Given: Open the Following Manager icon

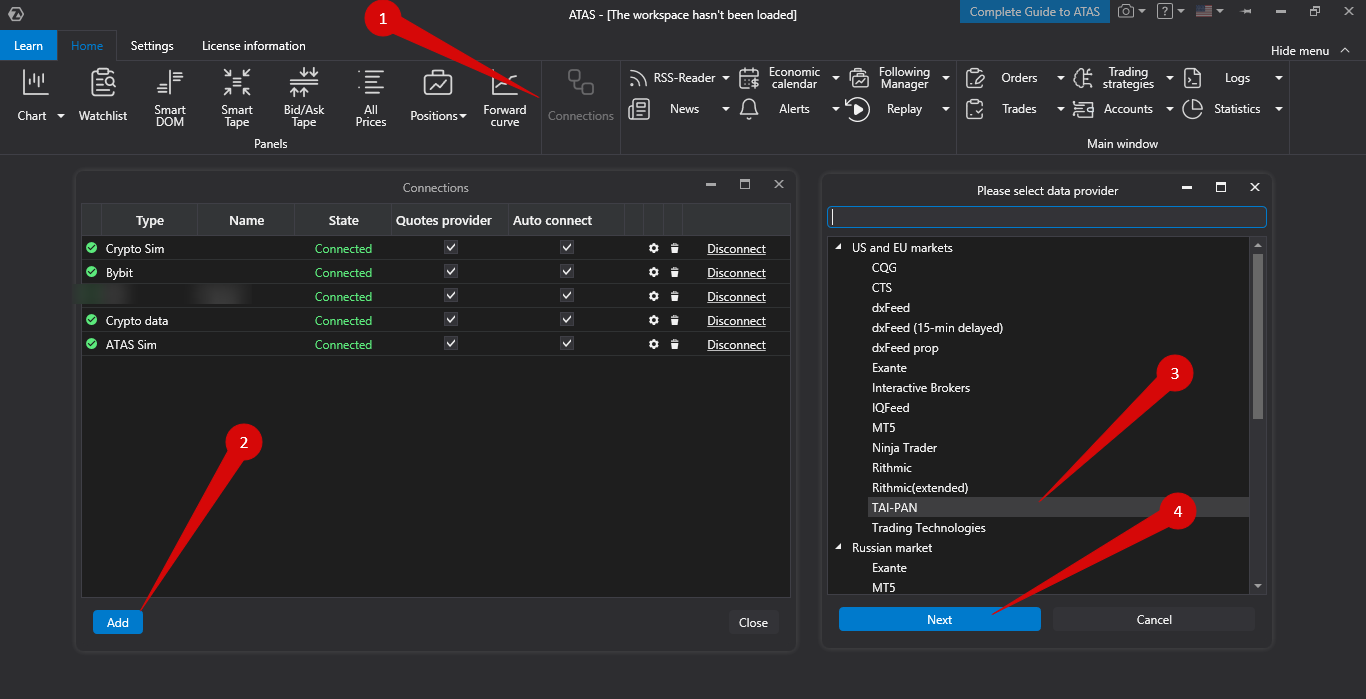Looking at the screenshot, I should pyautogui.click(x=859, y=78).
